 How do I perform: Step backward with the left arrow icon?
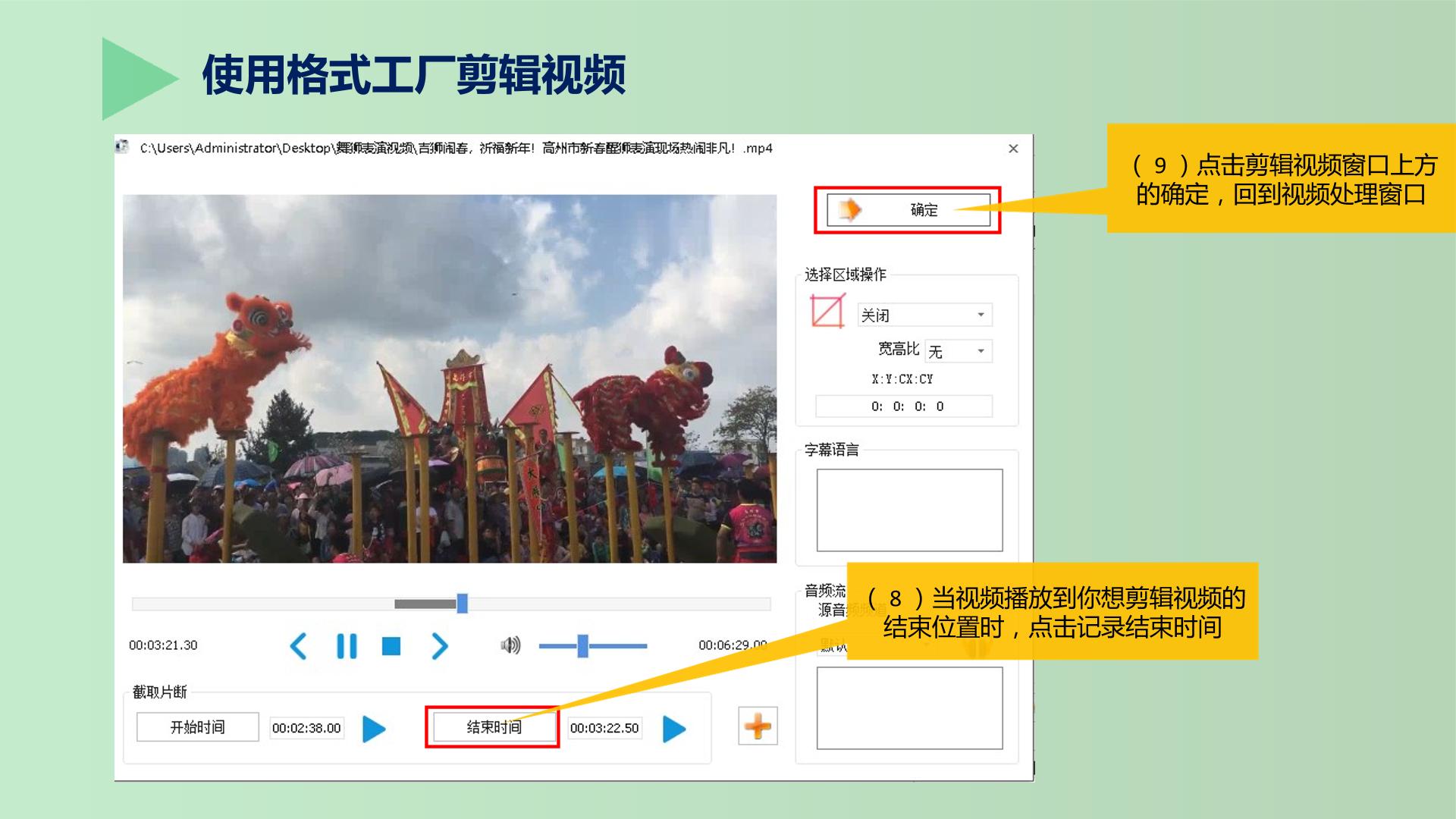(x=299, y=646)
